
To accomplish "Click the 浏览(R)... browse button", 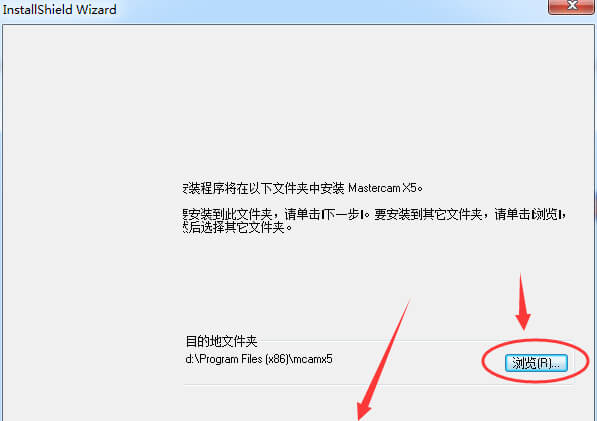I will [x=536, y=363].
